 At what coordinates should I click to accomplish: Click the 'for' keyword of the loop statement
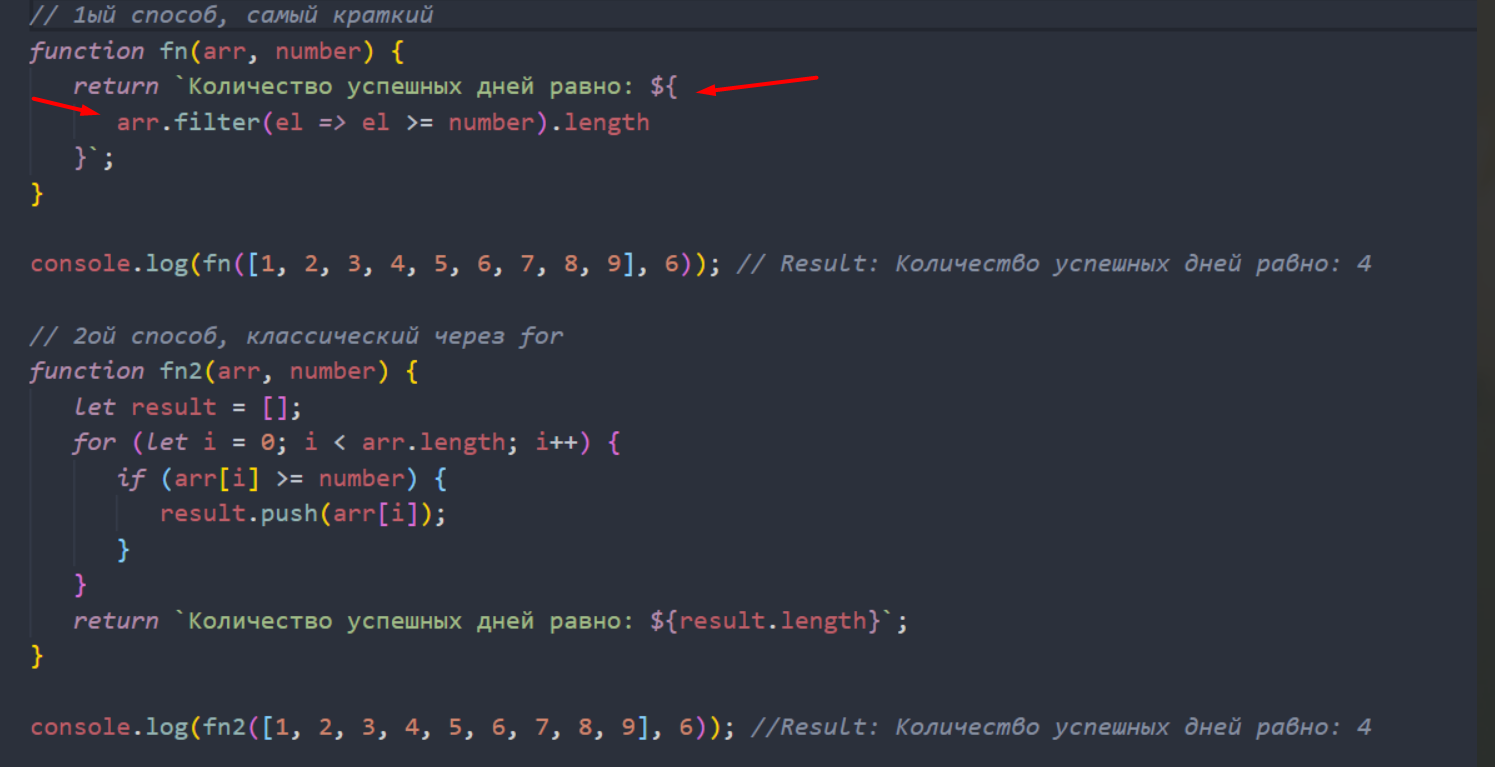(94, 442)
